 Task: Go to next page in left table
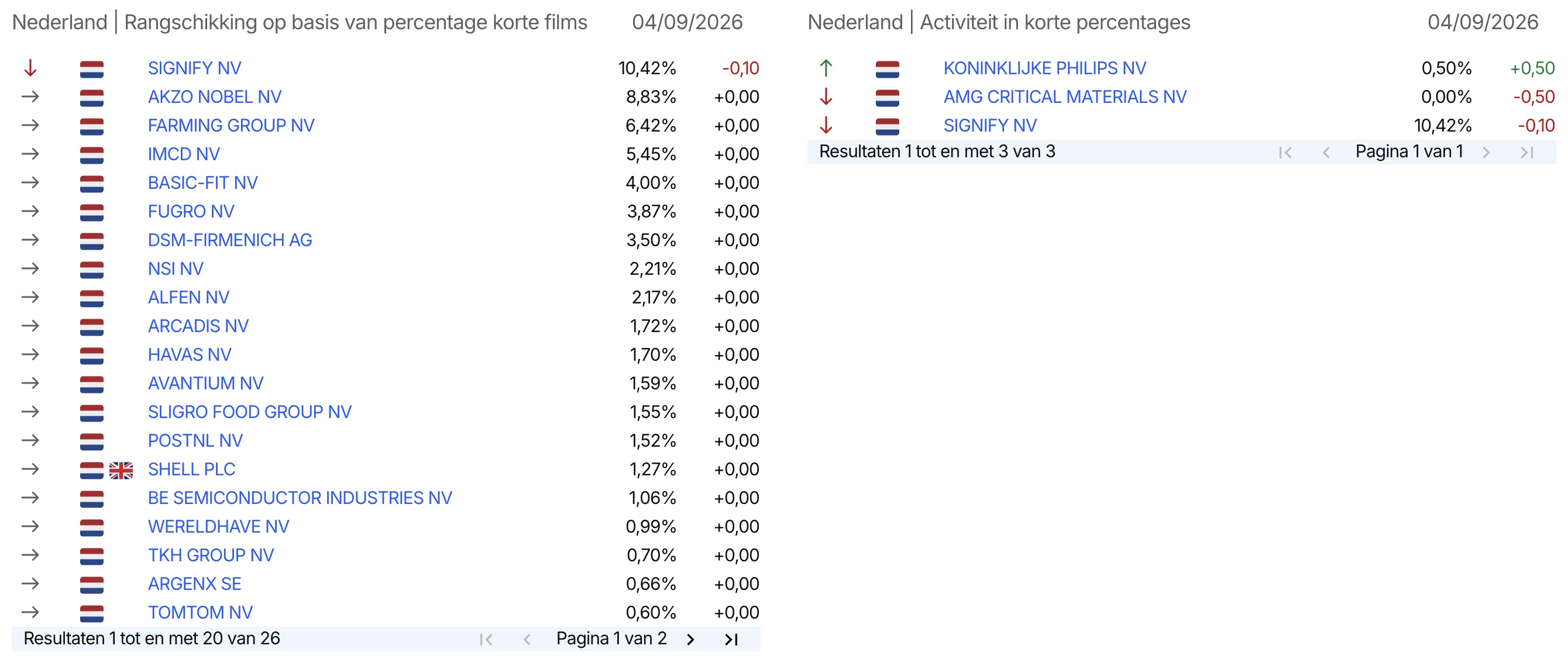click(690, 639)
